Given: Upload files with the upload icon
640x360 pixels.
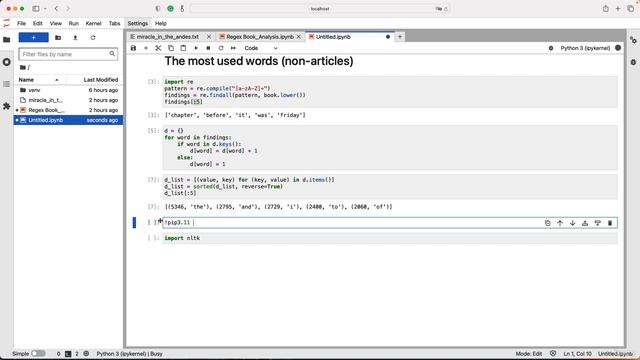Looking at the screenshot, I should 75,38.
